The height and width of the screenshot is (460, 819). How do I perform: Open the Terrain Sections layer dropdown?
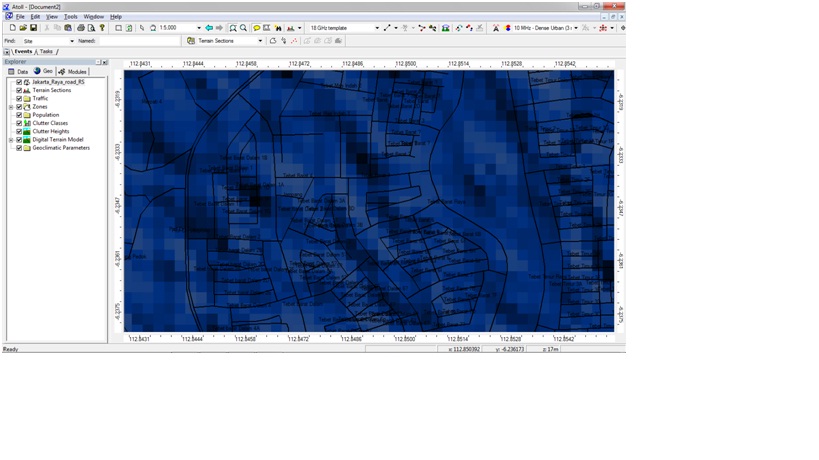click(x=260, y=41)
